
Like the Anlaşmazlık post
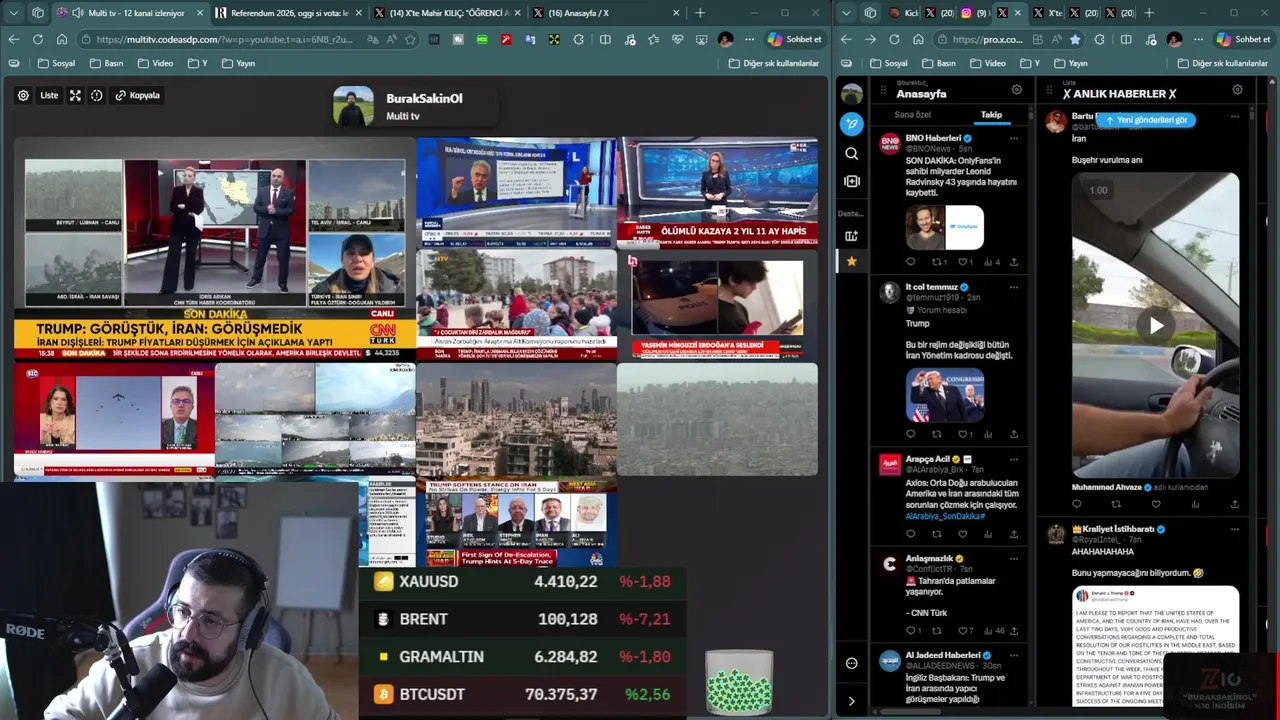click(x=965, y=631)
